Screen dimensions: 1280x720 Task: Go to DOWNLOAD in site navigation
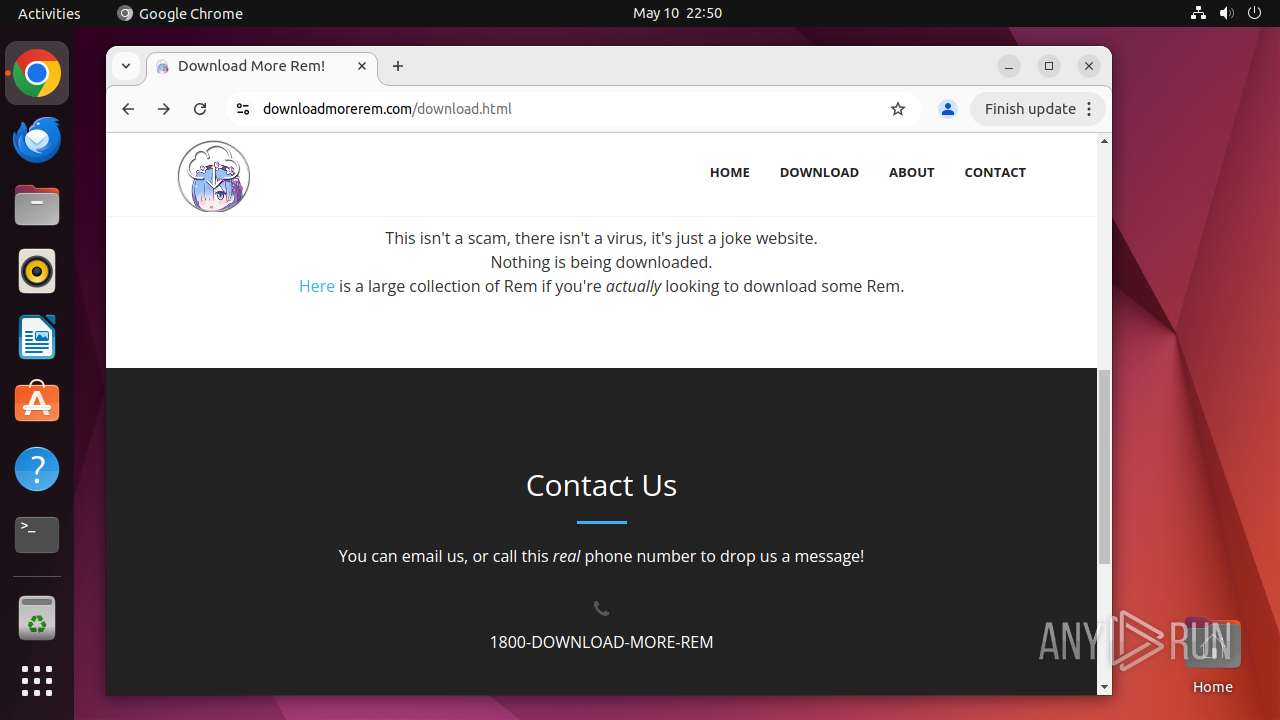819,172
